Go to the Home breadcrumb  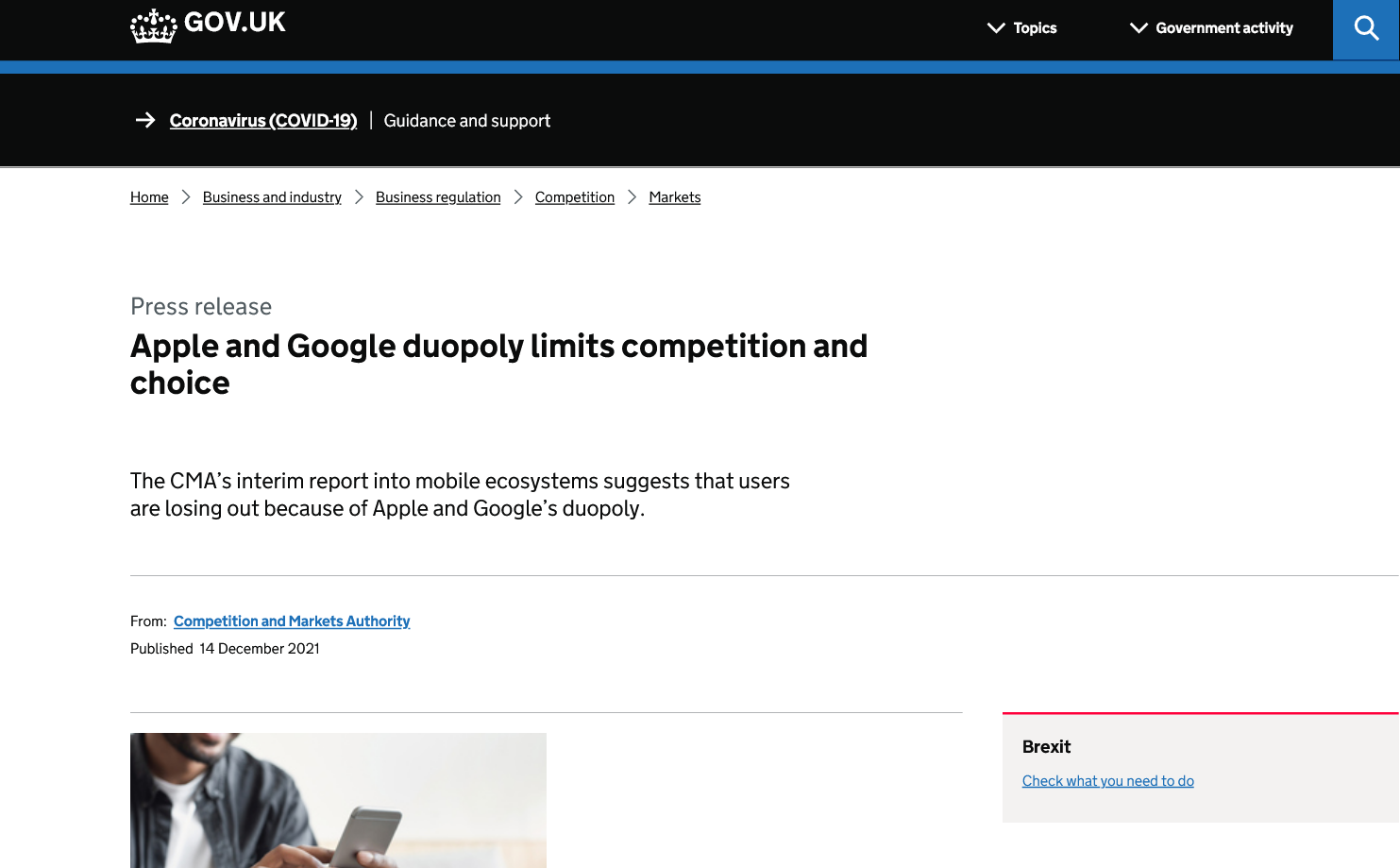149,197
